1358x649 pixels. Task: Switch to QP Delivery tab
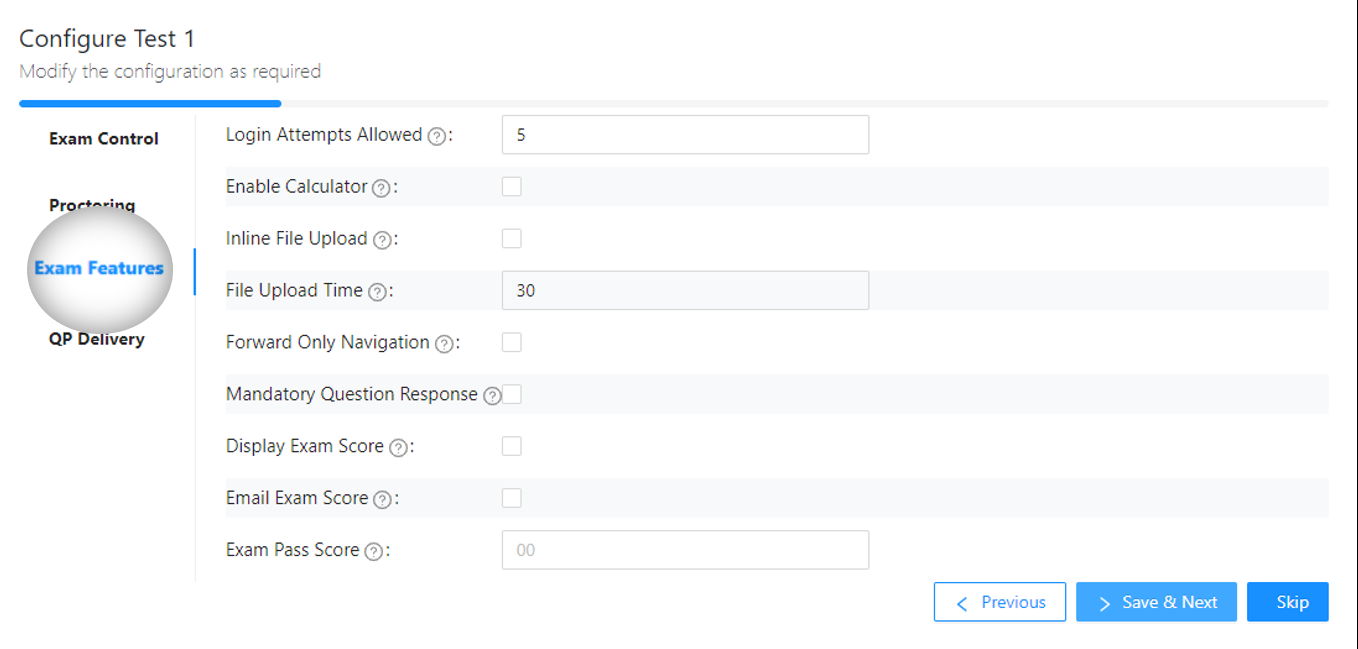[97, 339]
